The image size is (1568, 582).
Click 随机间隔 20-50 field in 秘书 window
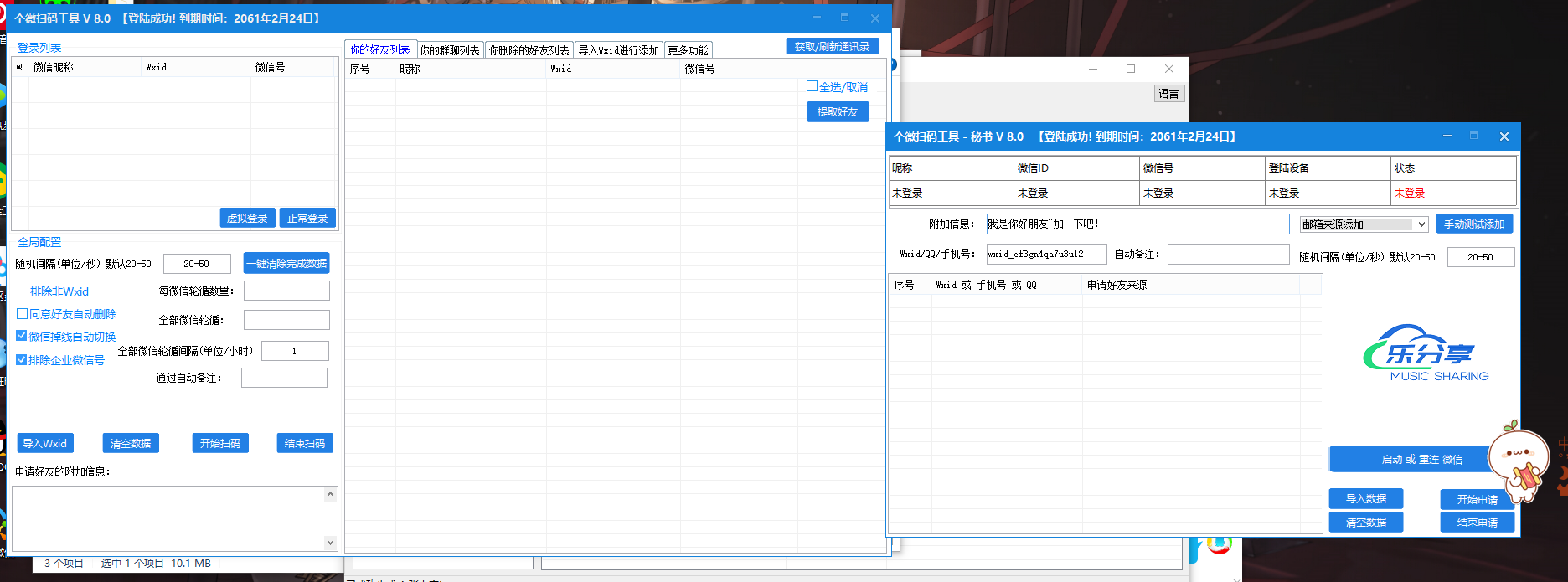point(1480,257)
